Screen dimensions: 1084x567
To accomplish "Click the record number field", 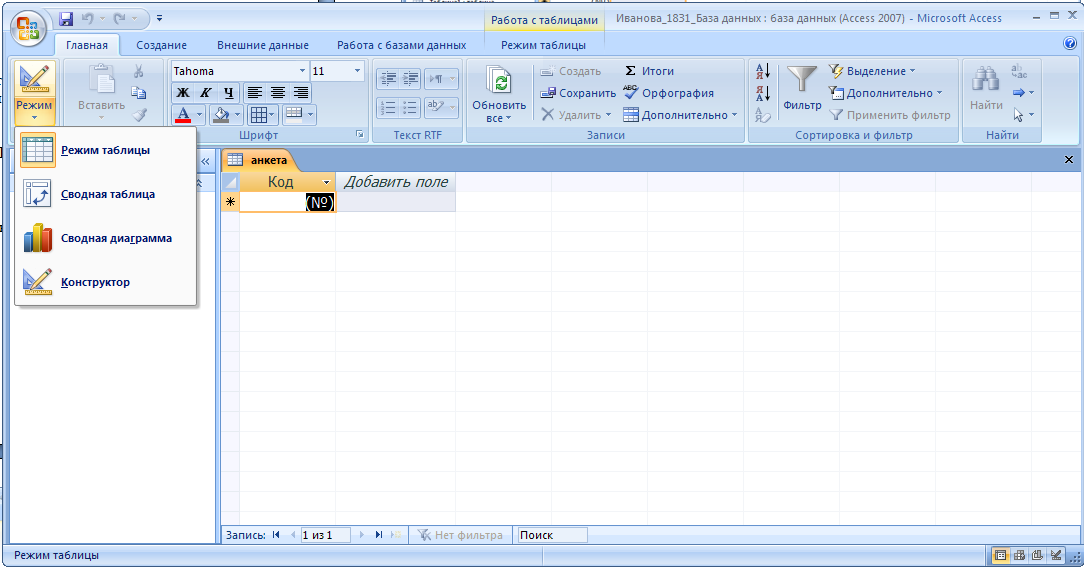I will pyautogui.click(x=325, y=535).
